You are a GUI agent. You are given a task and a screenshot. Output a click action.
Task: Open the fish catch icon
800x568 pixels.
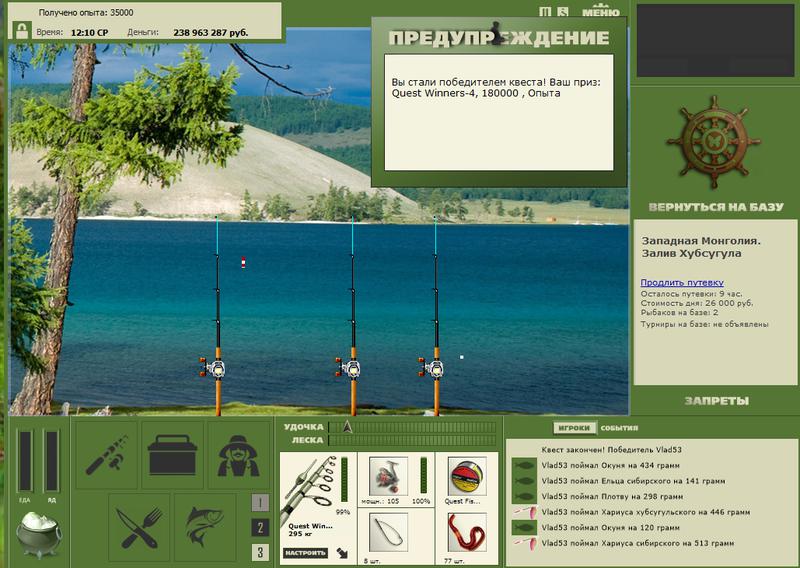click(205, 528)
